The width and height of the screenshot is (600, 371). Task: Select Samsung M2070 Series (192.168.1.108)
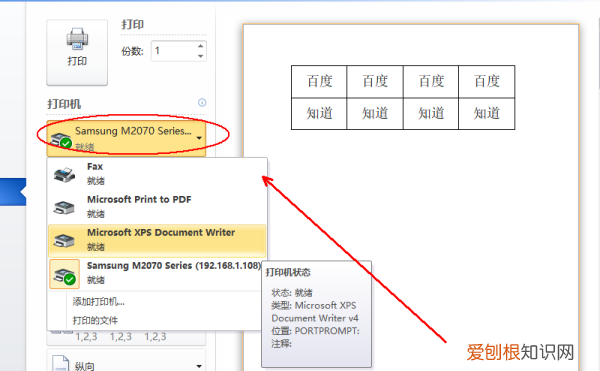pos(155,273)
